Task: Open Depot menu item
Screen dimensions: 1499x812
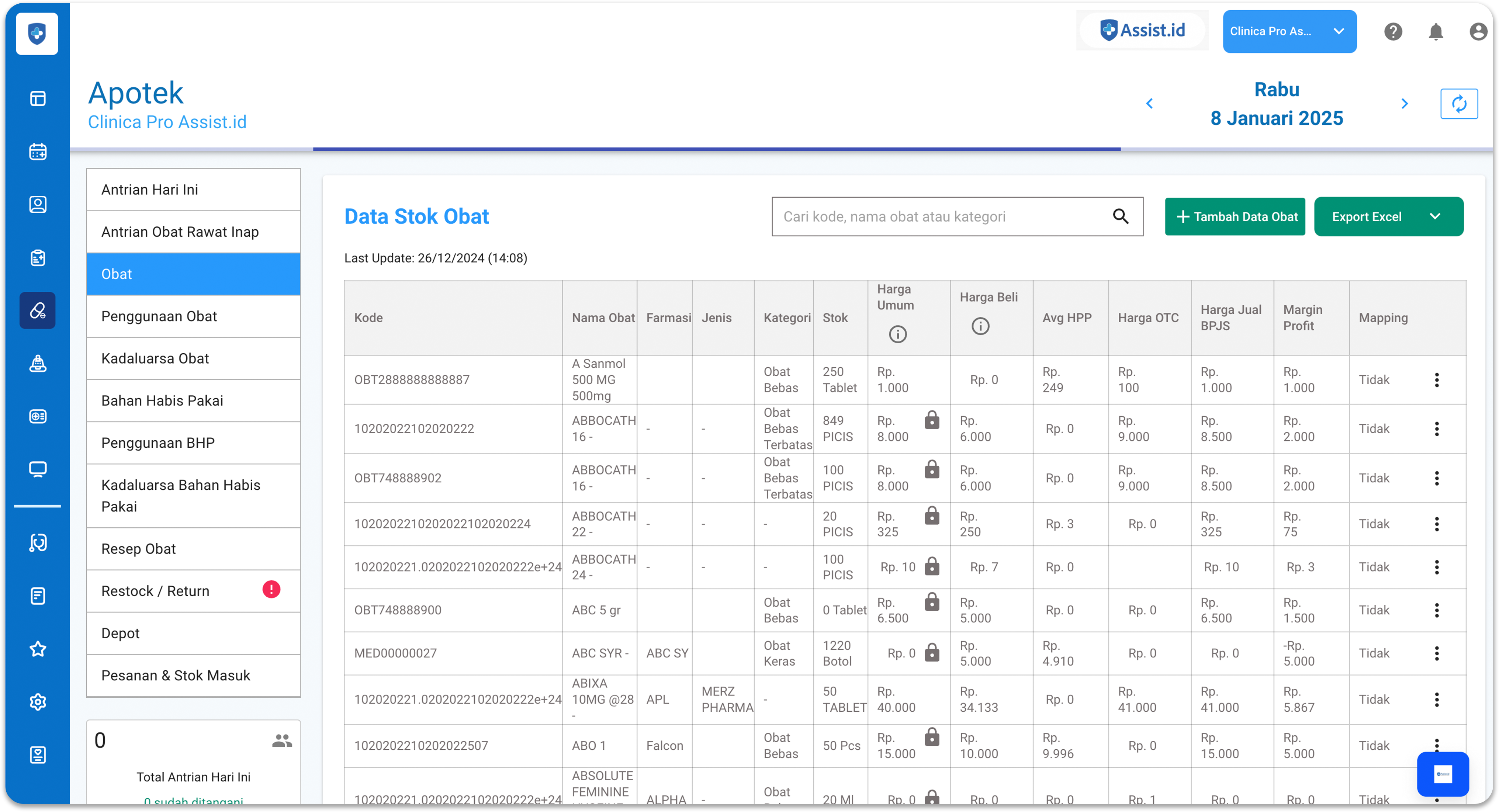Action: click(x=193, y=634)
